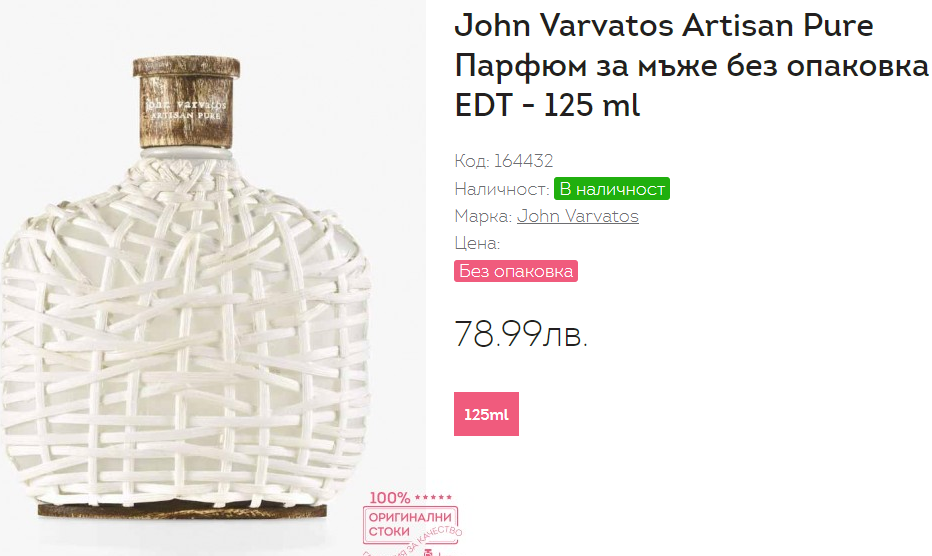The image size is (932, 556).
Task: Click the John Varvatos Artisan Pure title
Action: click(664, 25)
